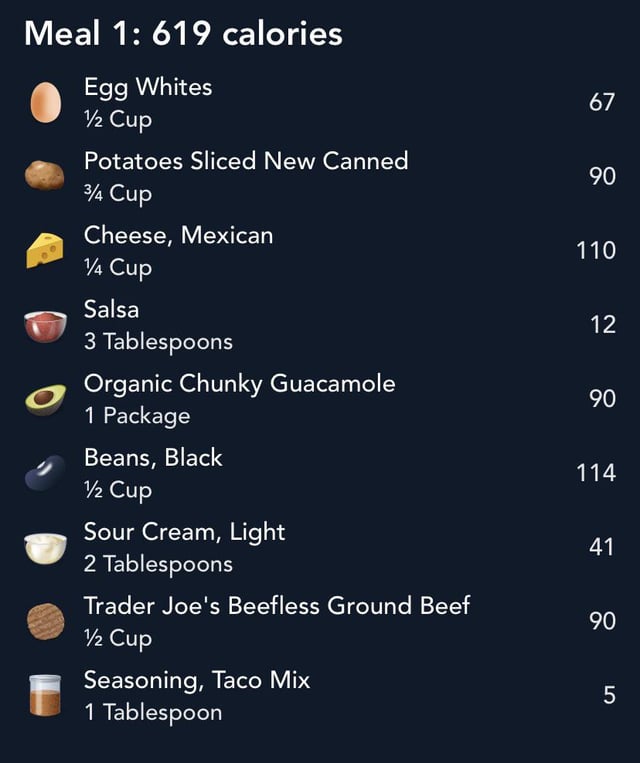The image size is (640, 763).
Task: Tap the taco seasoning jar icon
Action: [x=45, y=695]
